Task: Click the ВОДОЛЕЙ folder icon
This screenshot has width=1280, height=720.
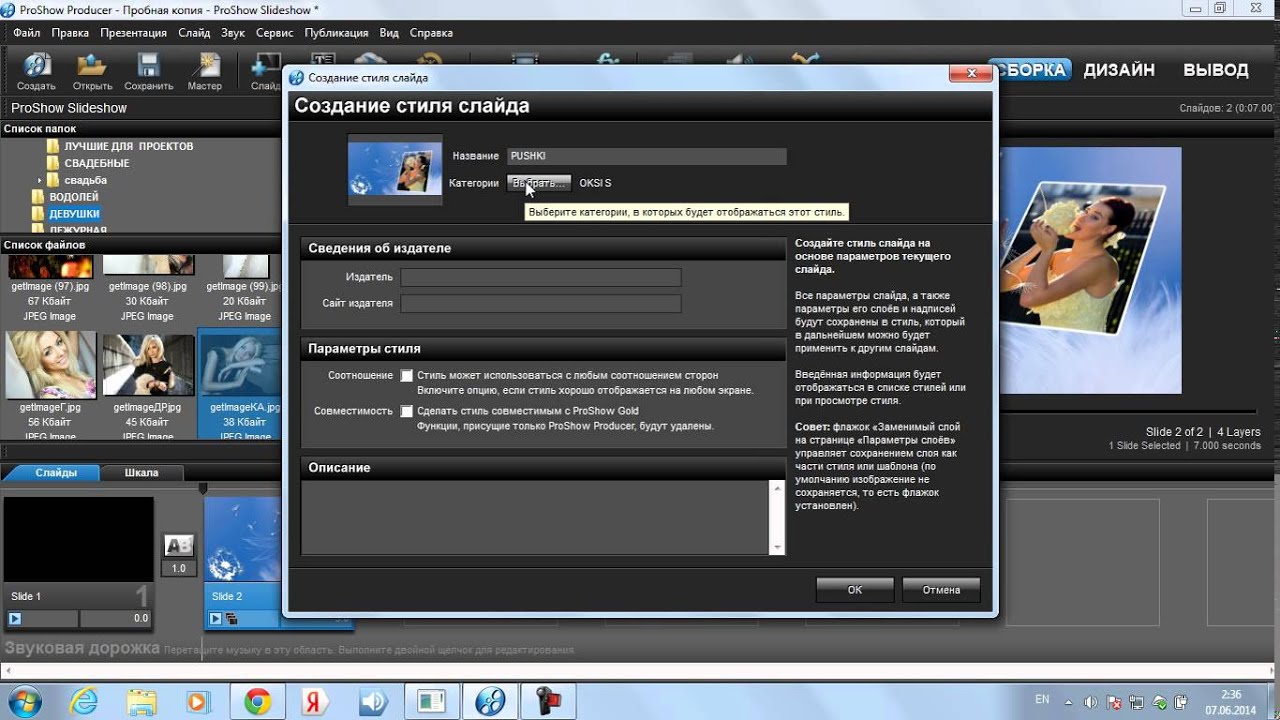Action: pos(38,197)
